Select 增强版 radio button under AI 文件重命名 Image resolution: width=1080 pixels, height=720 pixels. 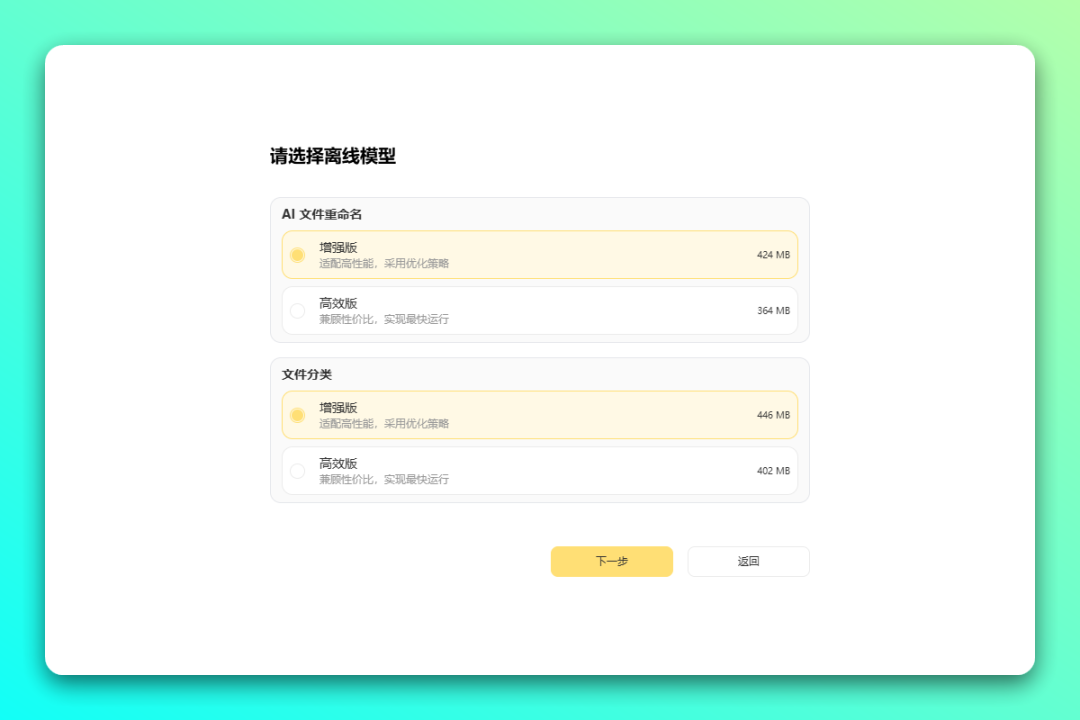(297, 255)
